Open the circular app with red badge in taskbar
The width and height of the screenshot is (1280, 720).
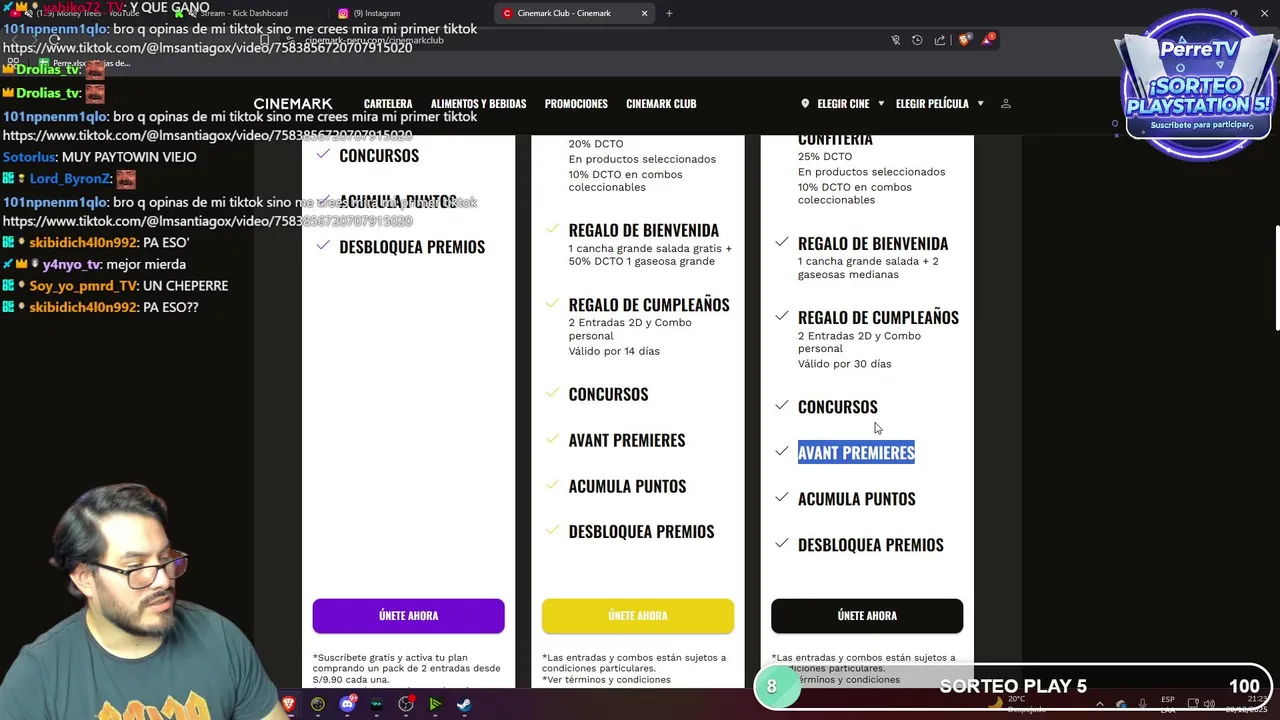pyautogui.click(x=406, y=704)
